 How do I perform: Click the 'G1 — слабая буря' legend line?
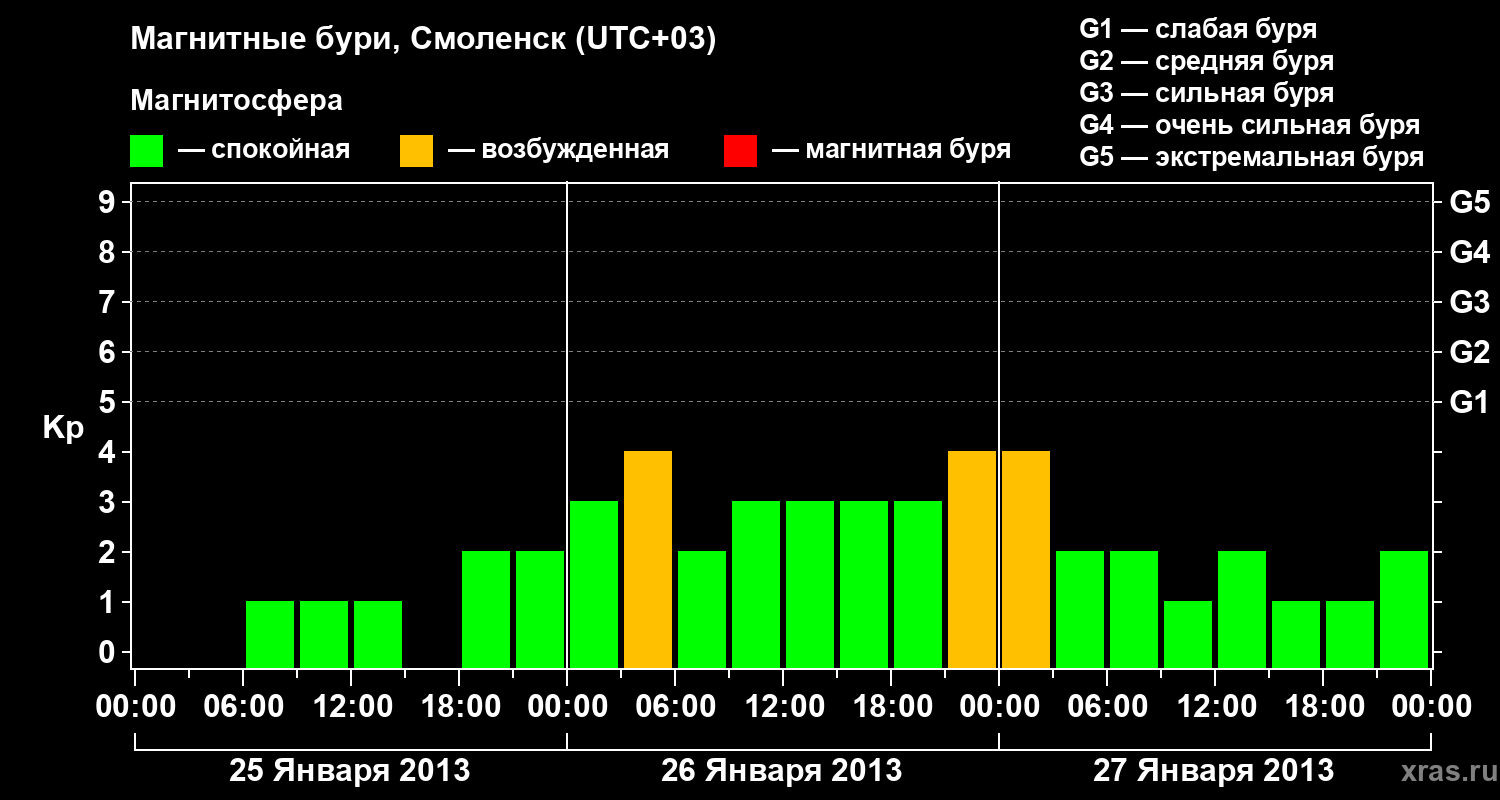click(x=1198, y=29)
